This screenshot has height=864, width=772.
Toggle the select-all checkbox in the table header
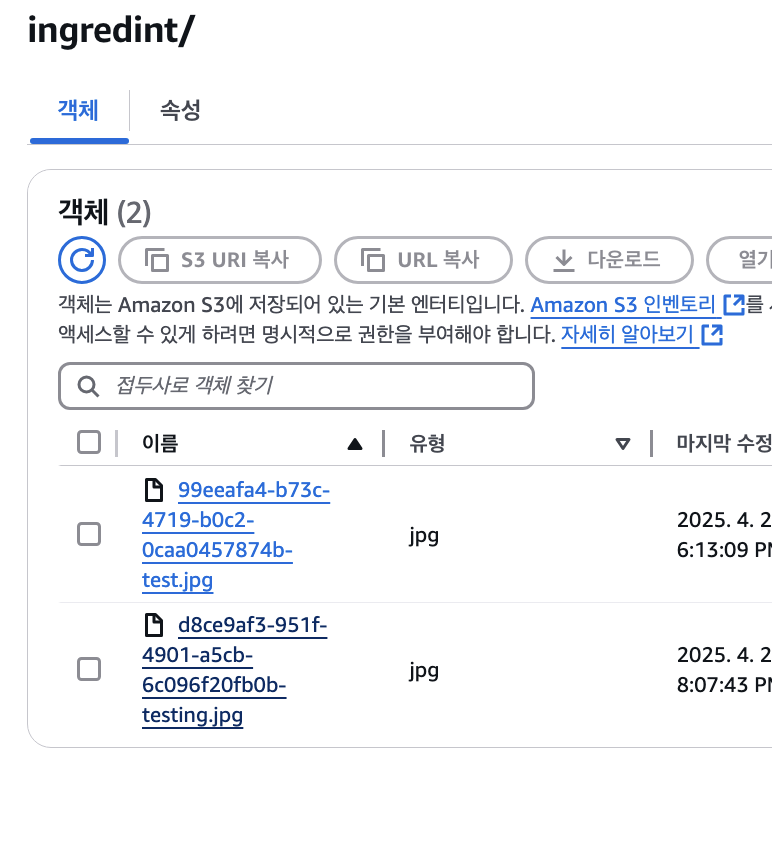coord(89,442)
